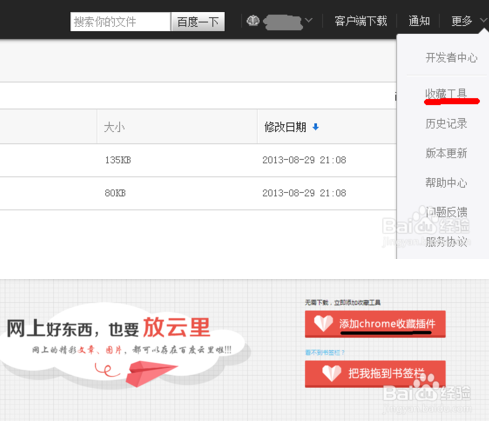Choose 收藏工具 in the dropdown menu
Image resolution: width=489 pixels, height=421 pixels.
pyautogui.click(x=446, y=94)
